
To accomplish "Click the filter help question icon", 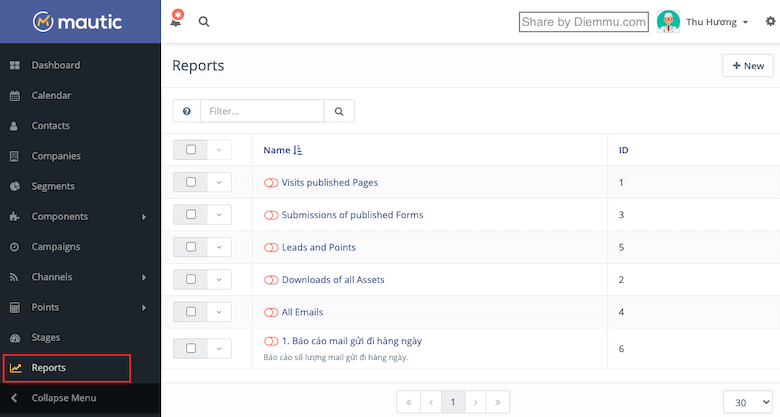I will coord(187,111).
